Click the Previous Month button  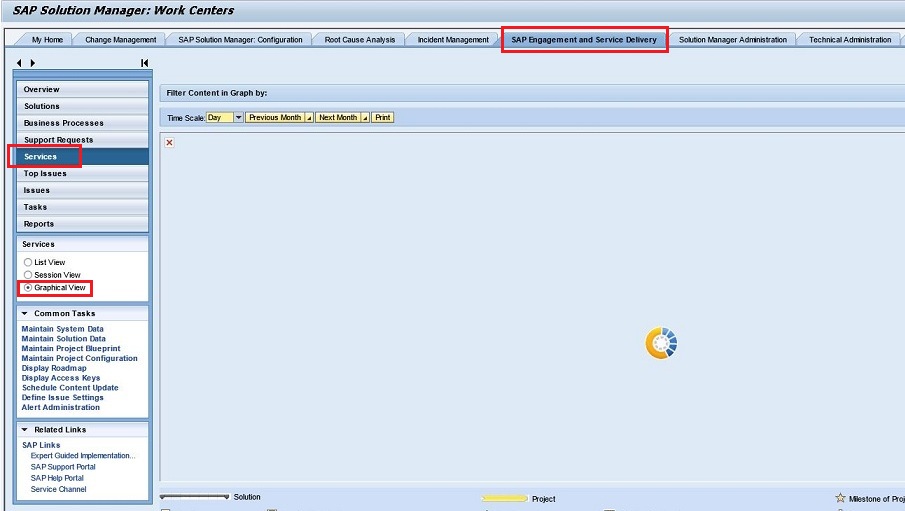coord(275,117)
